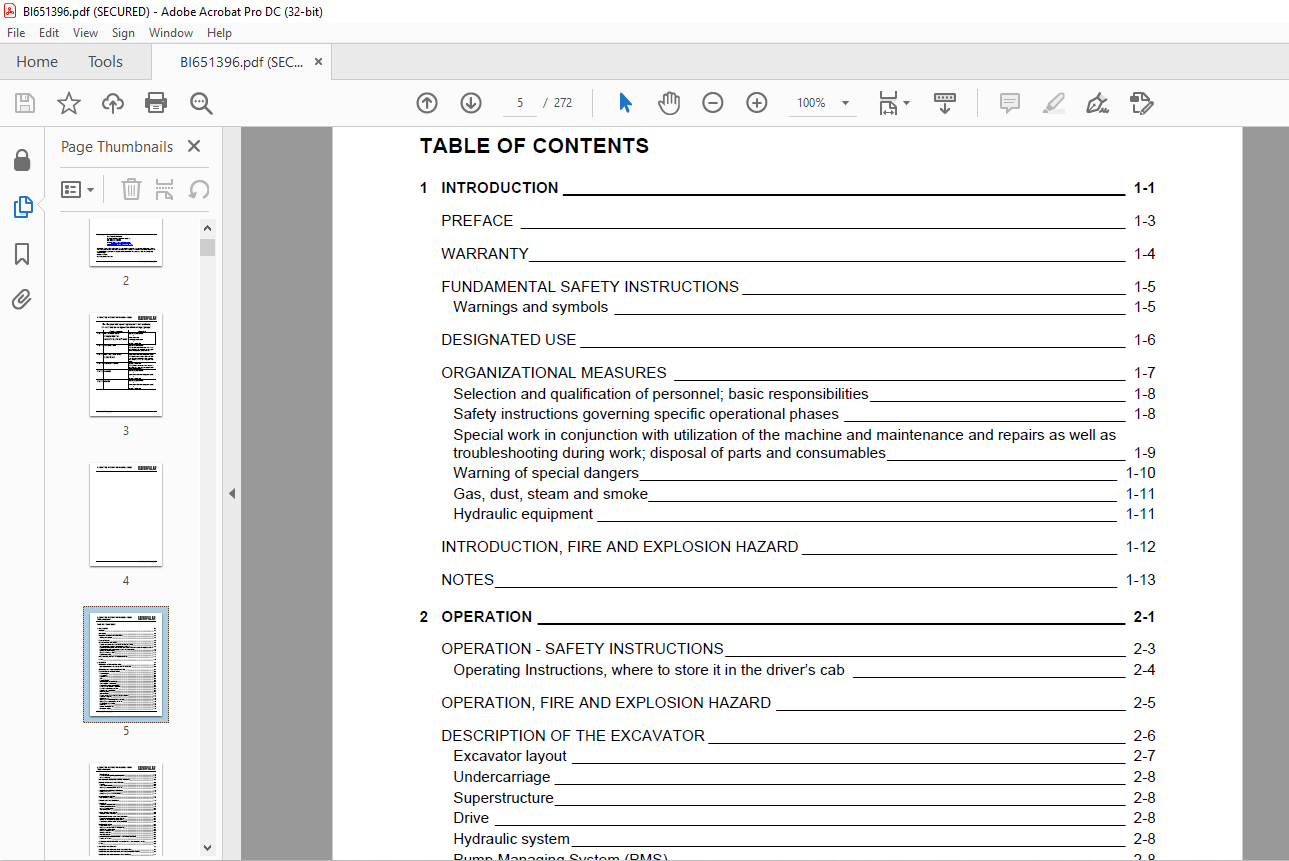Click the delete pages trash icon
The width and height of the screenshot is (1289, 861).
tap(131, 189)
